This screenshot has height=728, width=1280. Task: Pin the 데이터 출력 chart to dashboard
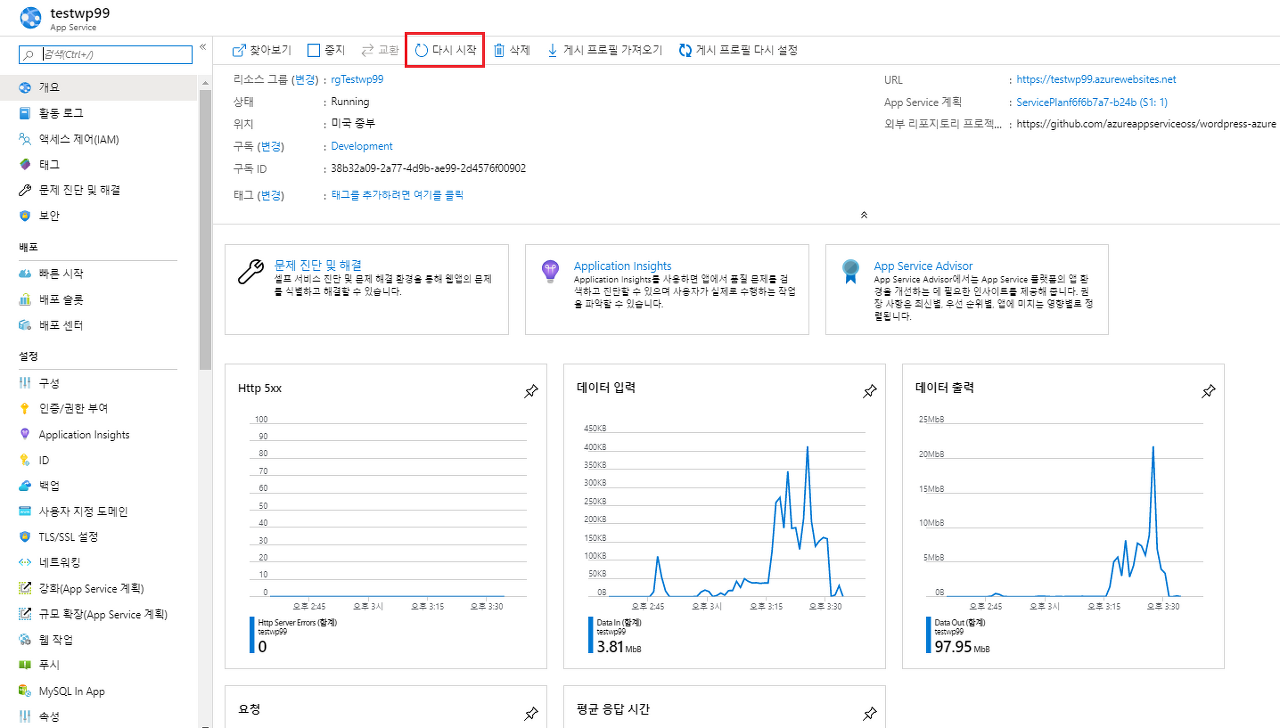tap(1208, 392)
